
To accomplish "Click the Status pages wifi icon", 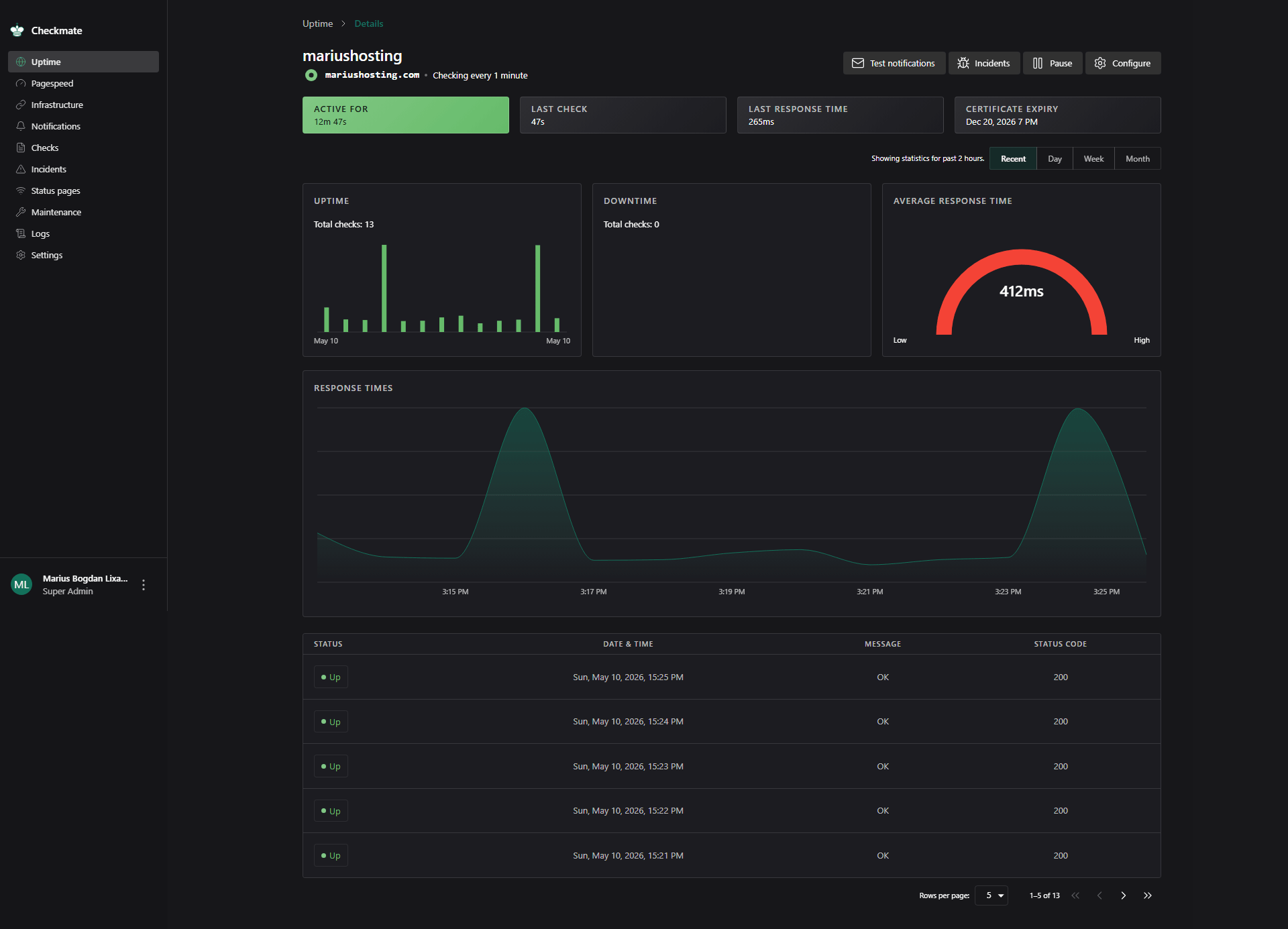I will point(21,190).
